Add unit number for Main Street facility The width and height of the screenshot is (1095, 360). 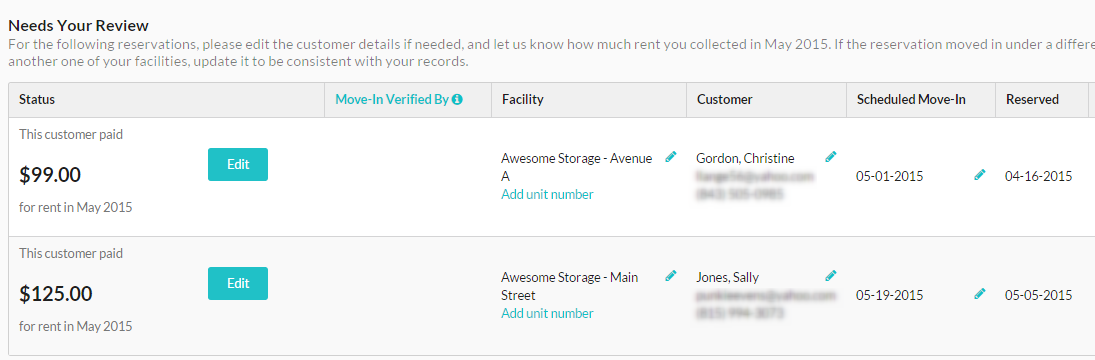pyautogui.click(x=548, y=313)
